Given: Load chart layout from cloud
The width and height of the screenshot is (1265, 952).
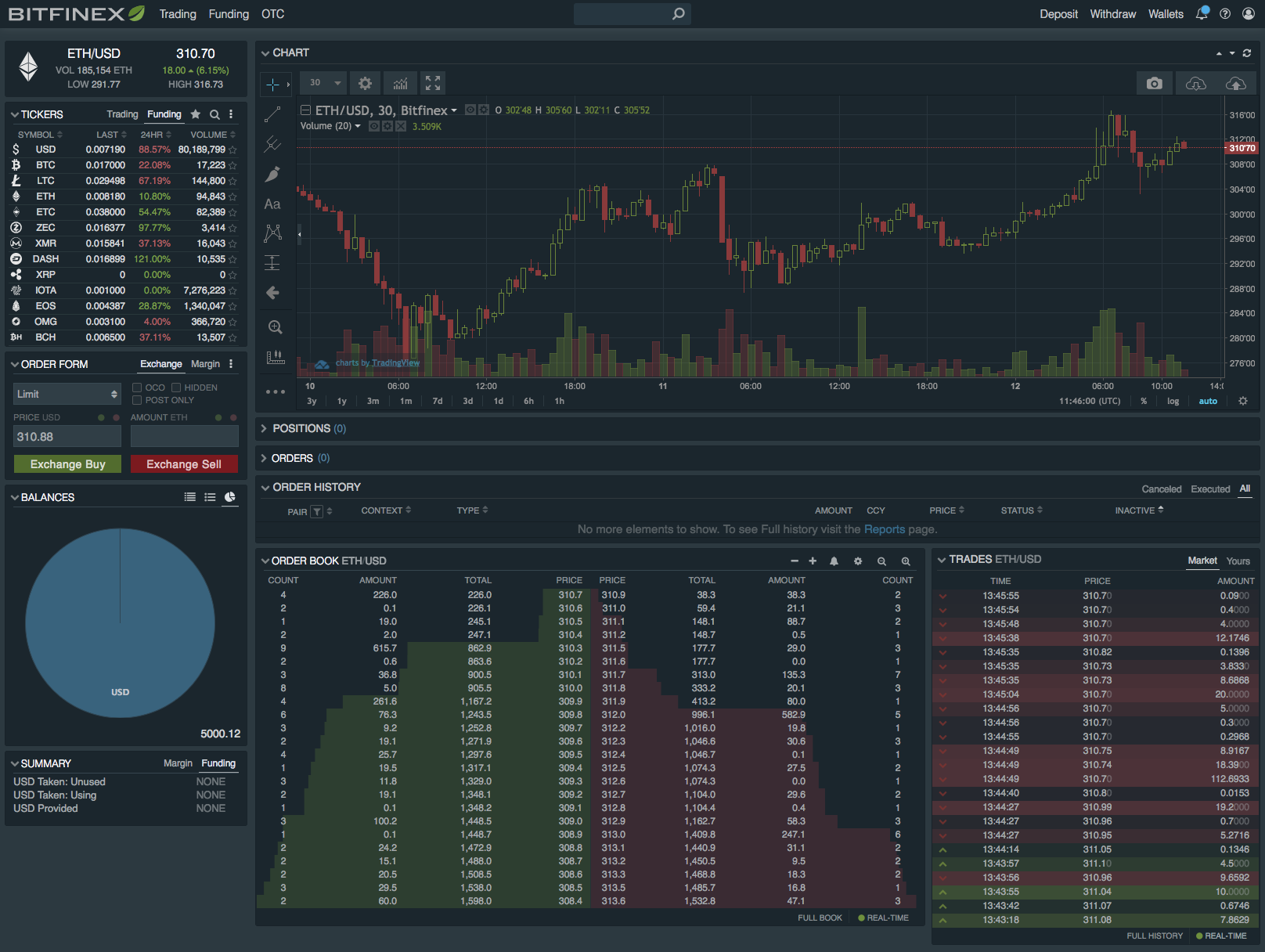Looking at the screenshot, I should (x=1195, y=83).
